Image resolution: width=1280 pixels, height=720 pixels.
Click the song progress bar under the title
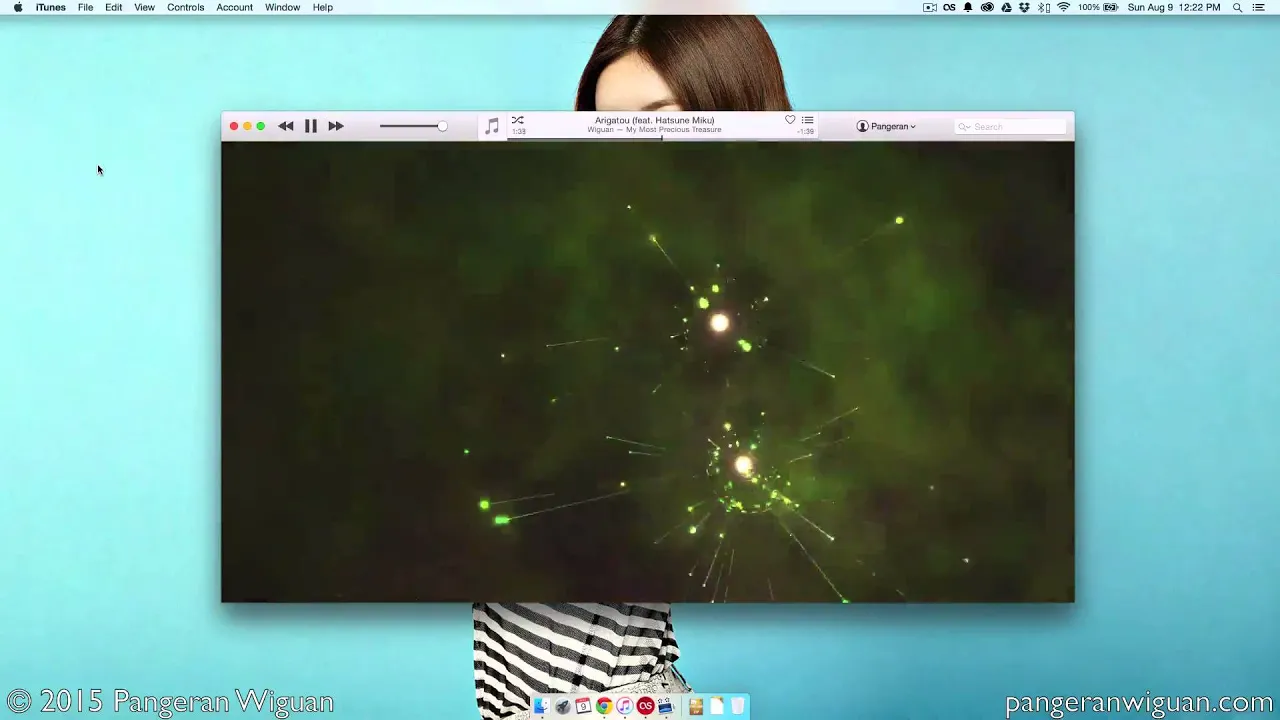click(663, 138)
